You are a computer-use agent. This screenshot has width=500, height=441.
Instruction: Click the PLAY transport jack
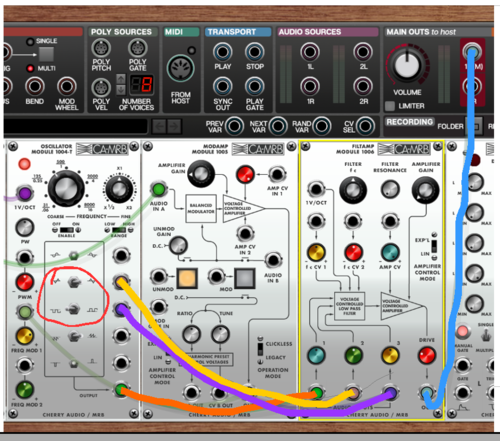(x=223, y=52)
